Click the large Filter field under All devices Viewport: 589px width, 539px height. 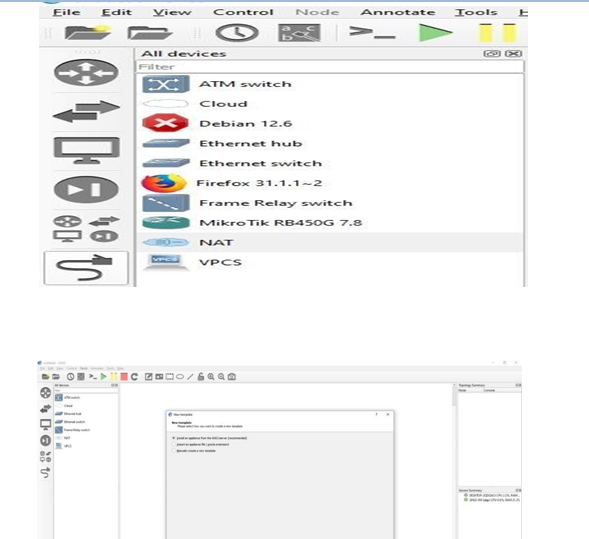pyautogui.click(x=329, y=67)
